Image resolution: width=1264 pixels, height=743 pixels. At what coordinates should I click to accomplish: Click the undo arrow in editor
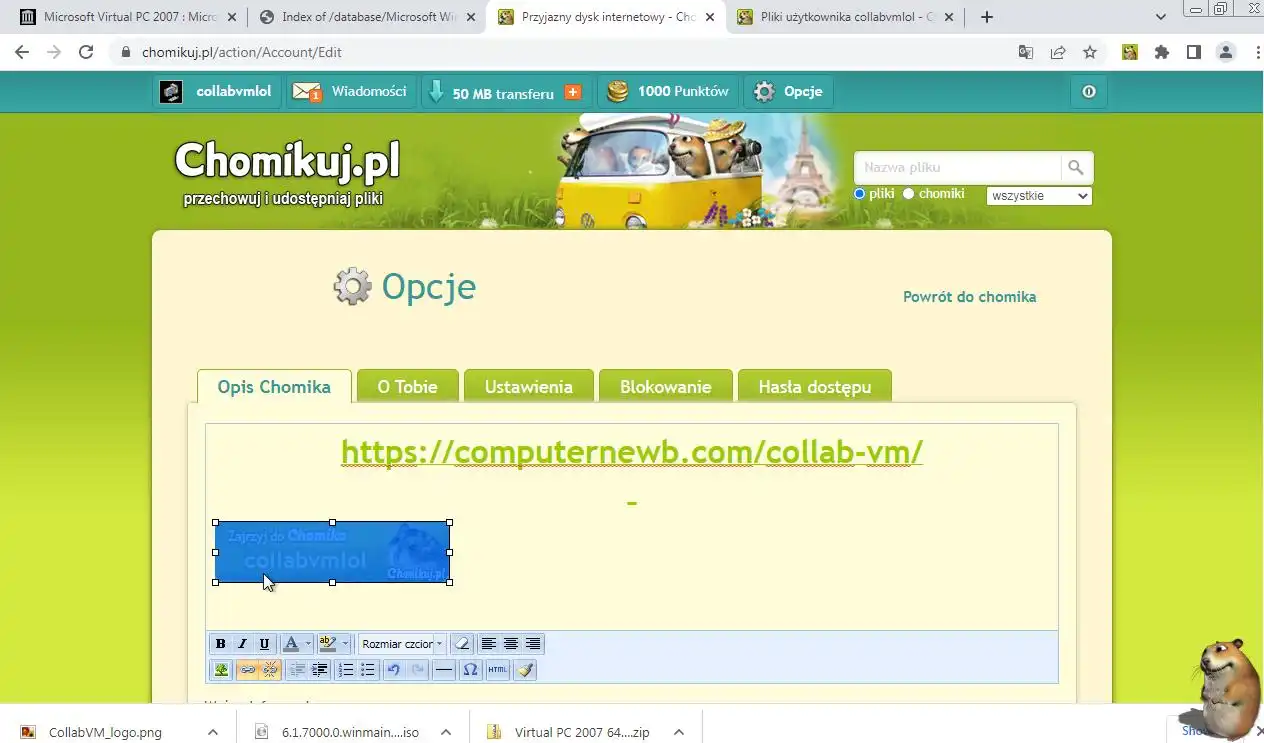click(x=394, y=670)
